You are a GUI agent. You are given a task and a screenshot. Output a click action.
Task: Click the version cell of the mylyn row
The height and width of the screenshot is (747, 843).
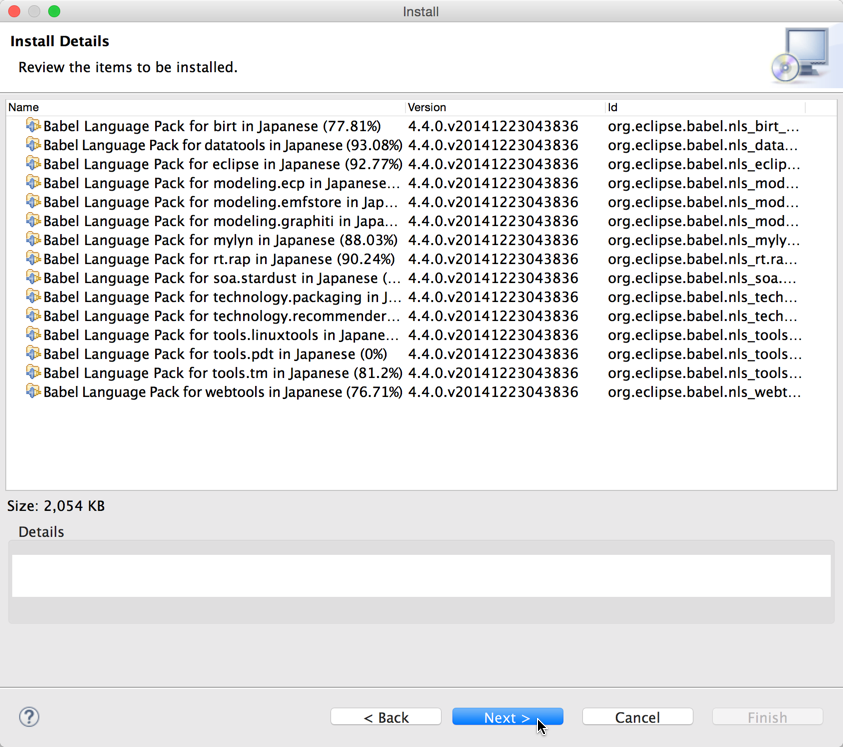(x=493, y=240)
